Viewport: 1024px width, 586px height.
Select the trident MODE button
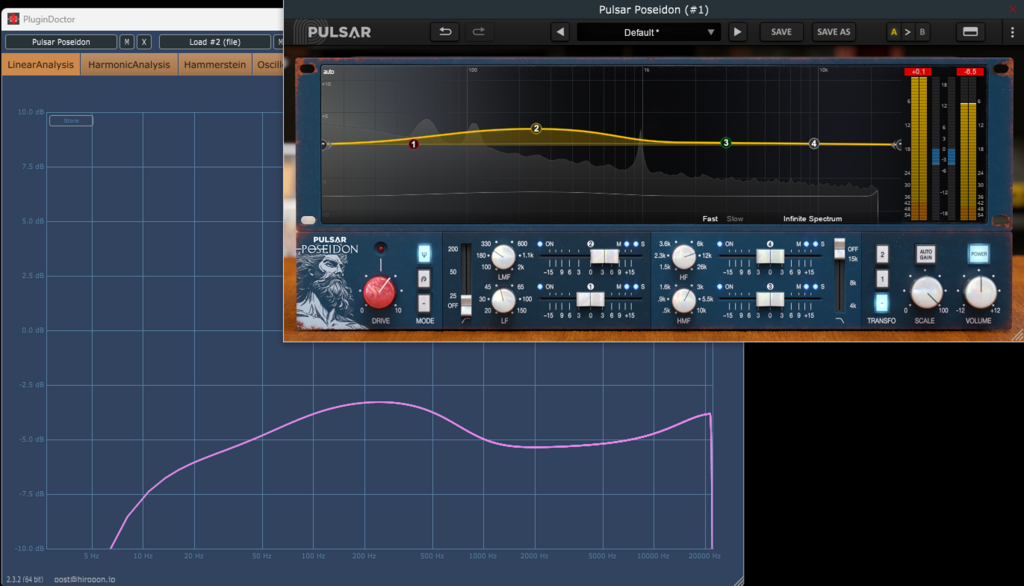tap(424, 253)
